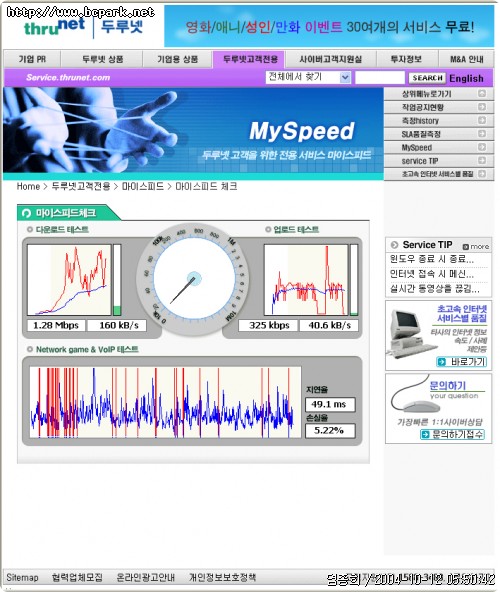Open the 실시간 동영상을 끊김... tip
Viewport: 500px width, 592px height.
[x=434, y=289]
